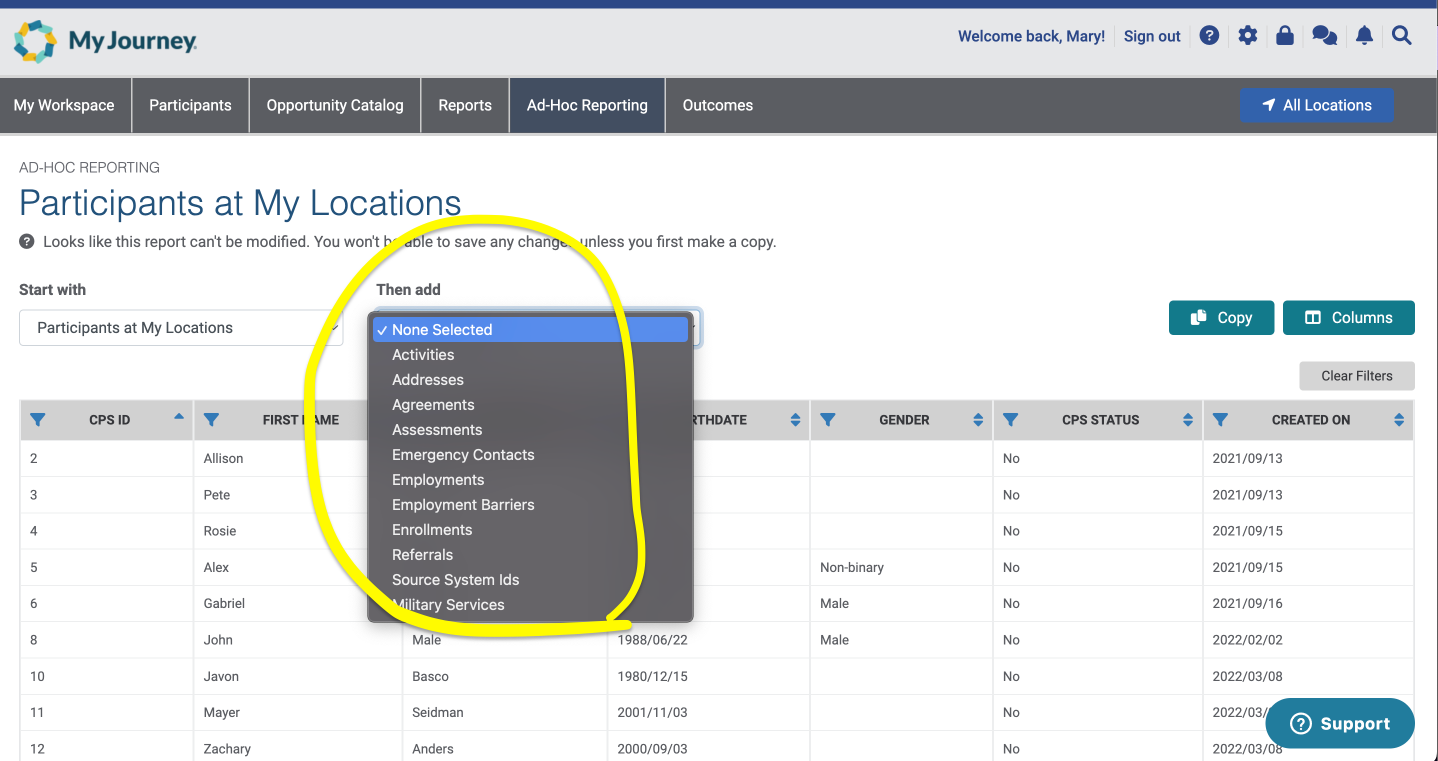The image size is (1438, 761).
Task: Click the search magnifier icon
Action: pos(1402,36)
